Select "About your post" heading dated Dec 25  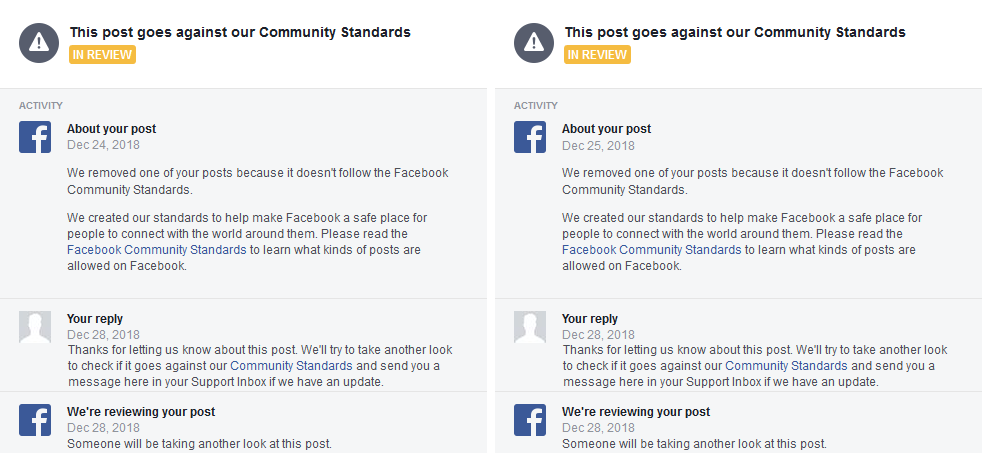pos(606,129)
